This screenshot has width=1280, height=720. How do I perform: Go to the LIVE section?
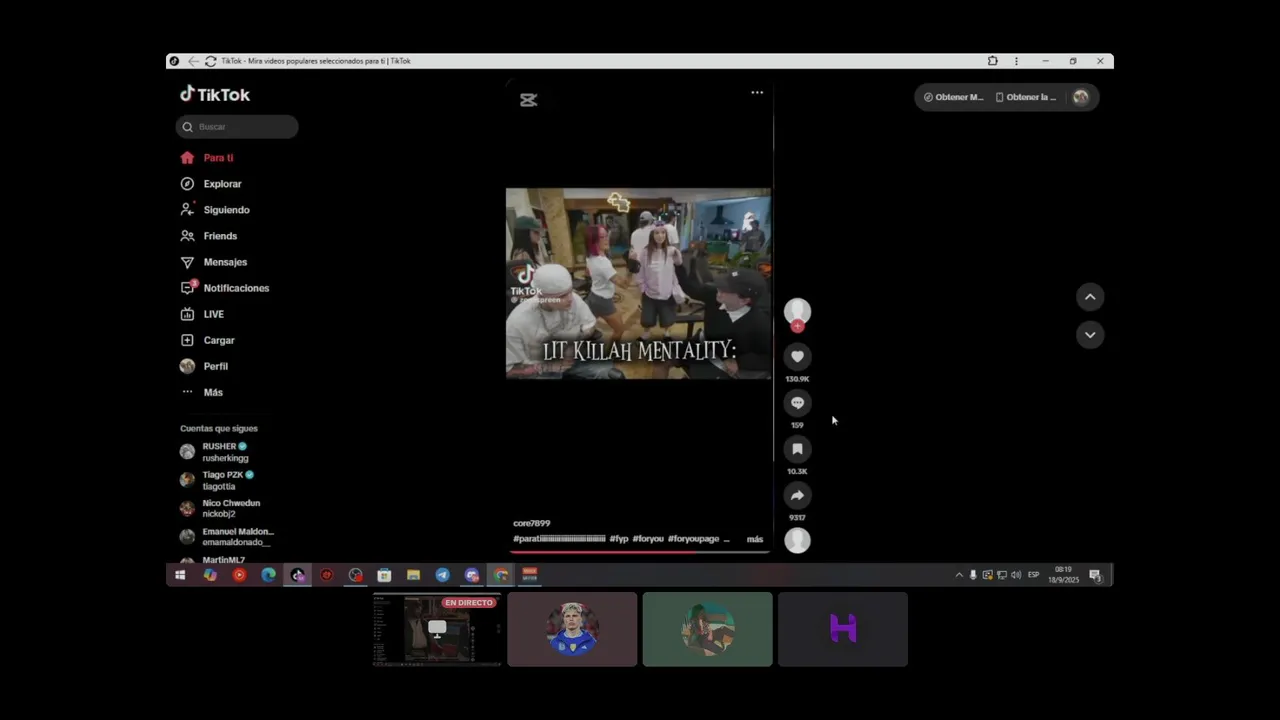click(202, 314)
